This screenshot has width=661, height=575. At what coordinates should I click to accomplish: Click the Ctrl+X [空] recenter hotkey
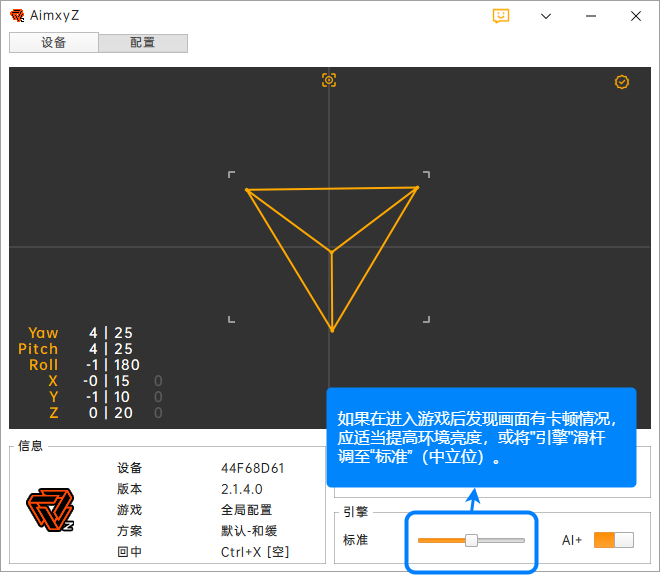pyautogui.click(x=255, y=552)
